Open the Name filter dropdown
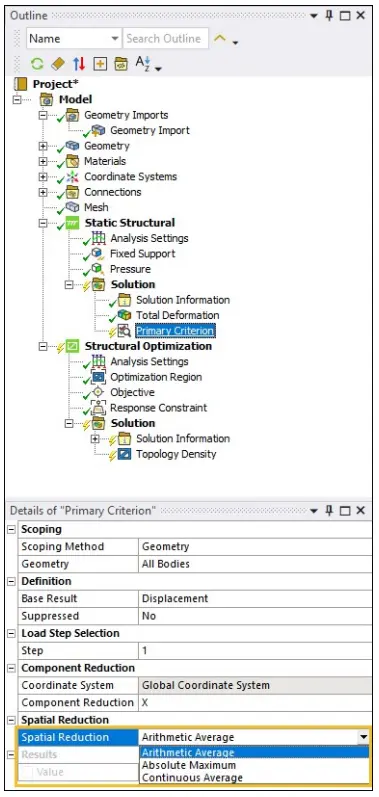 click(115, 39)
